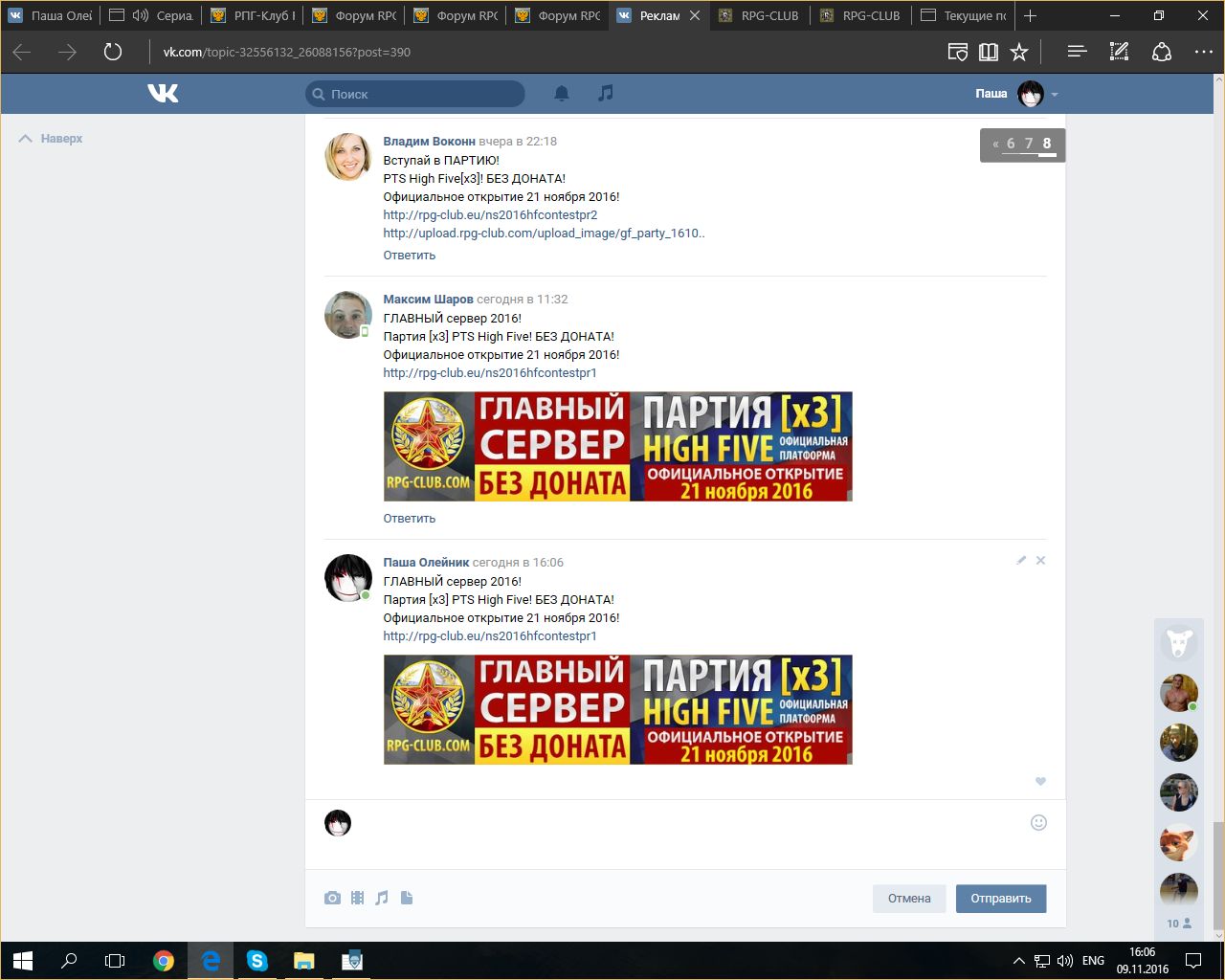Add page to favorites with star icon
Screen dimensions: 1225x980
click(x=1019, y=52)
